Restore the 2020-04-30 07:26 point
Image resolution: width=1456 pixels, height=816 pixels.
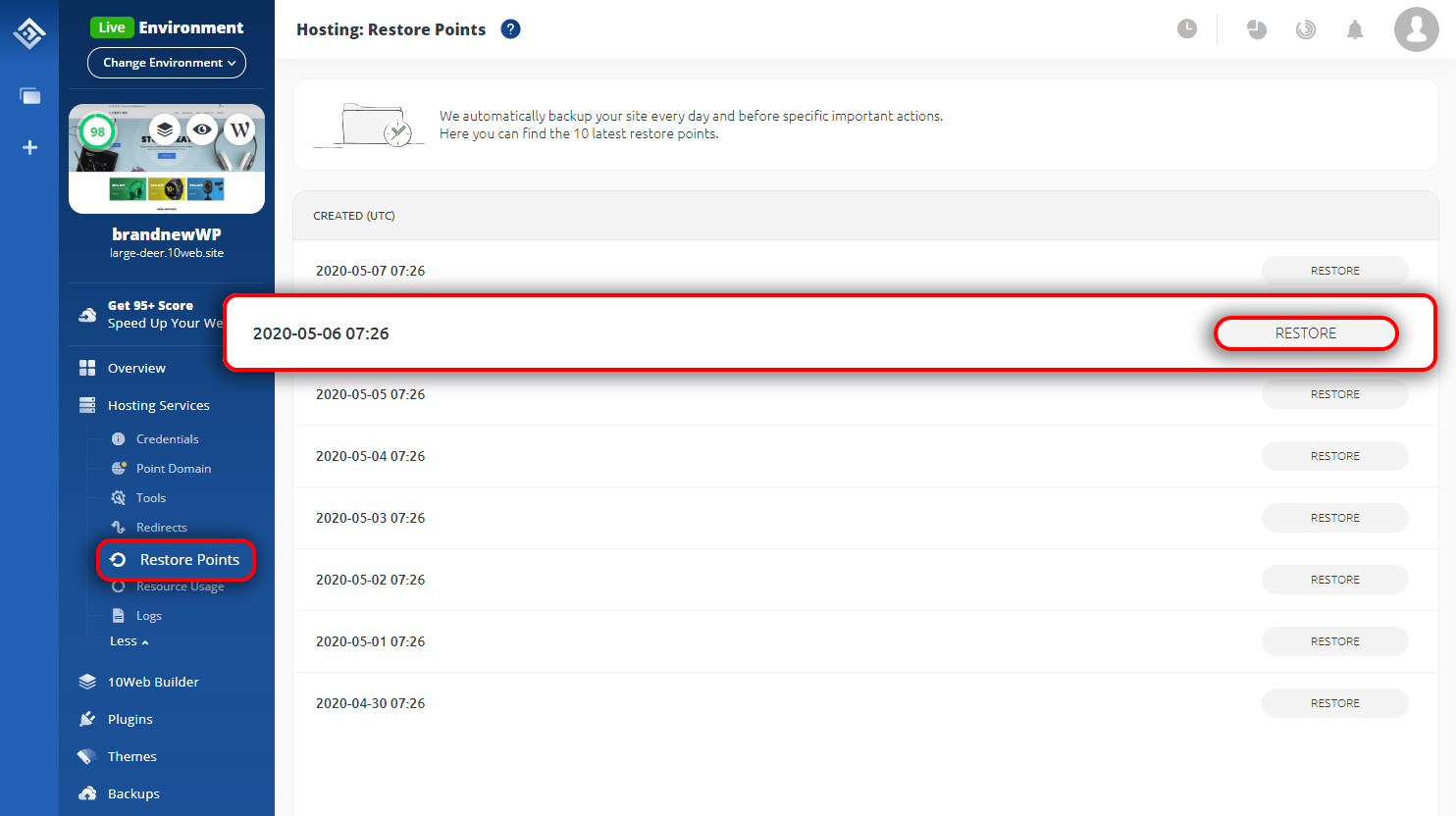coord(1335,703)
